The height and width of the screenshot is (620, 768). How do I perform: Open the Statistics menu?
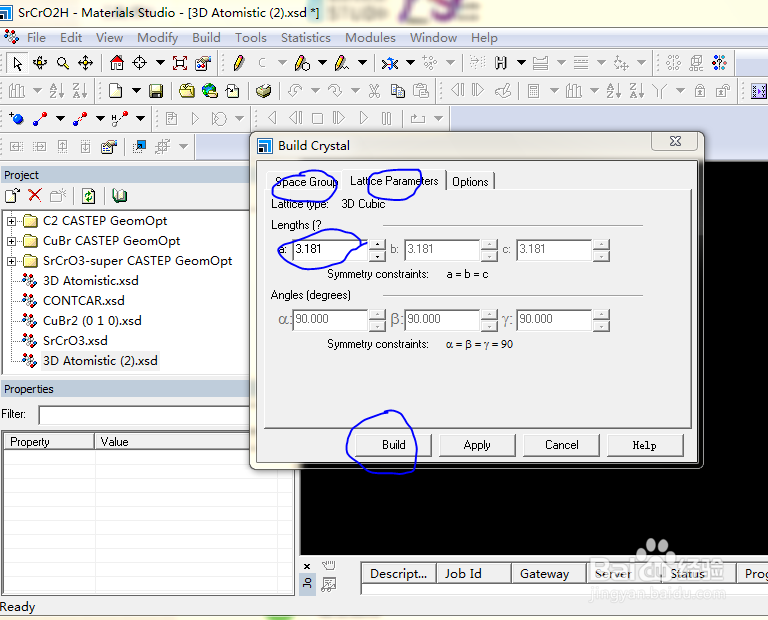[306, 38]
